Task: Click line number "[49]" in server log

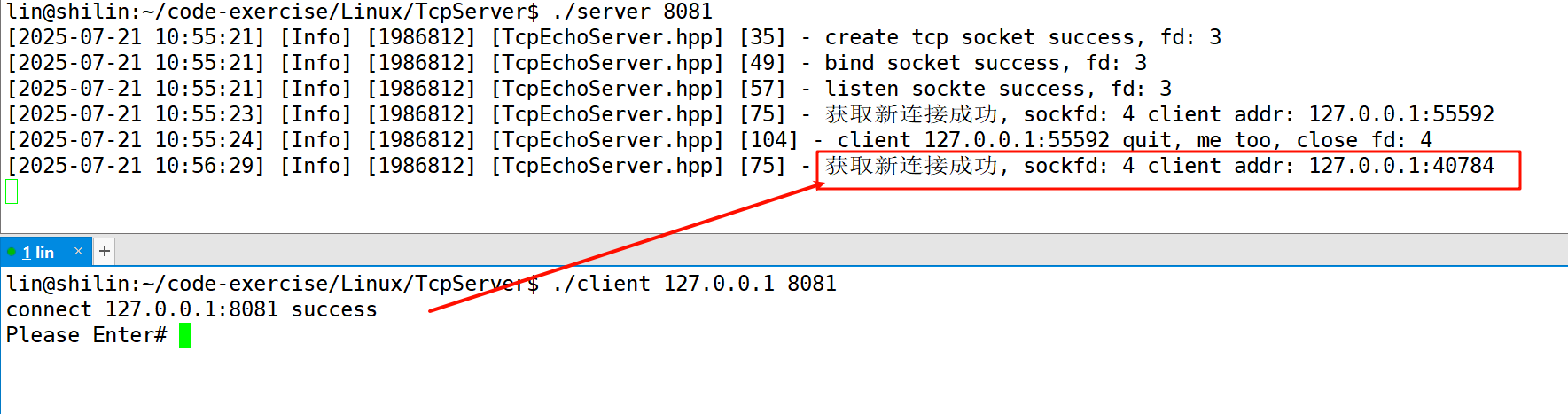Action: tap(763, 63)
